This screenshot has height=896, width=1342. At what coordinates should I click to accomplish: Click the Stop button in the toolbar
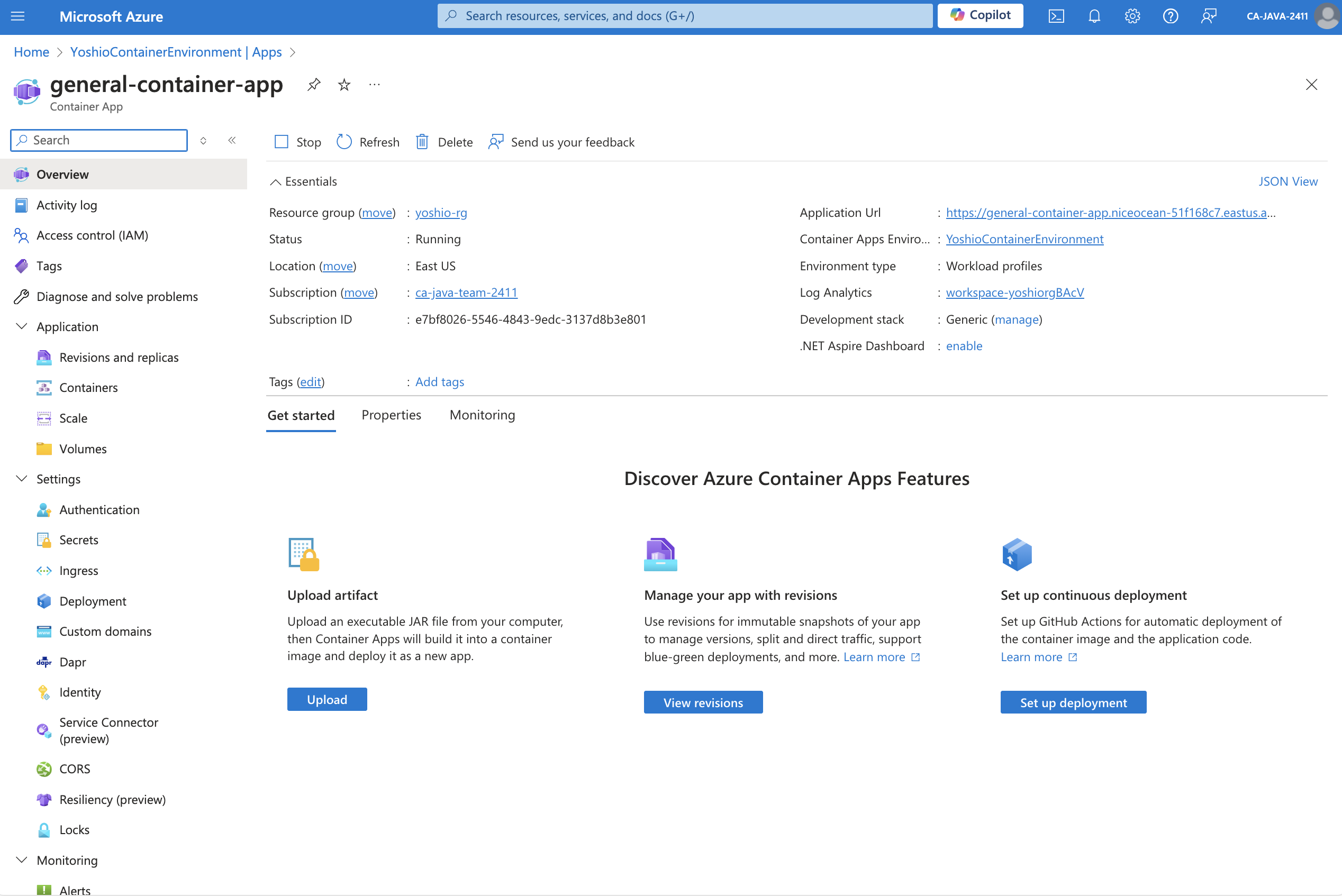tap(297, 142)
